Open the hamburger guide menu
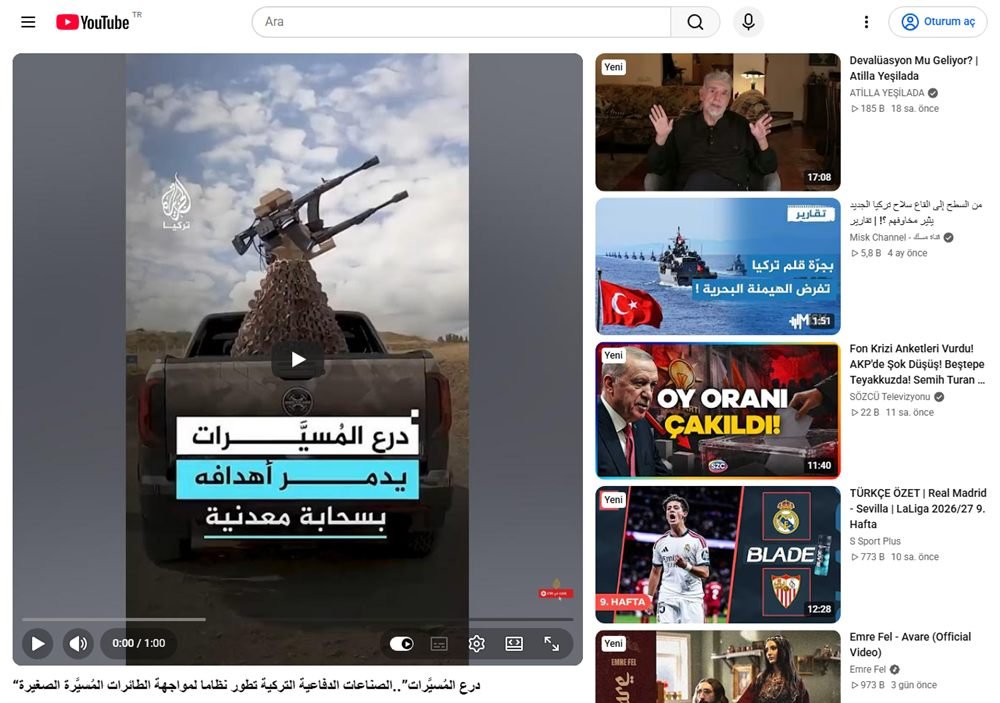This screenshot has width=1000, height=703. pos(28,22)
